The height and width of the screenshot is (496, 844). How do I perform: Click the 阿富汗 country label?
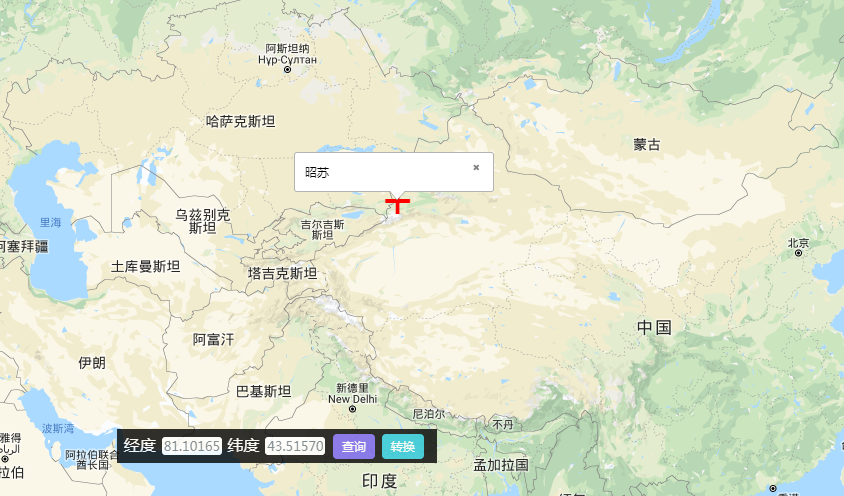pyautogui.click(x=213, y=339)
